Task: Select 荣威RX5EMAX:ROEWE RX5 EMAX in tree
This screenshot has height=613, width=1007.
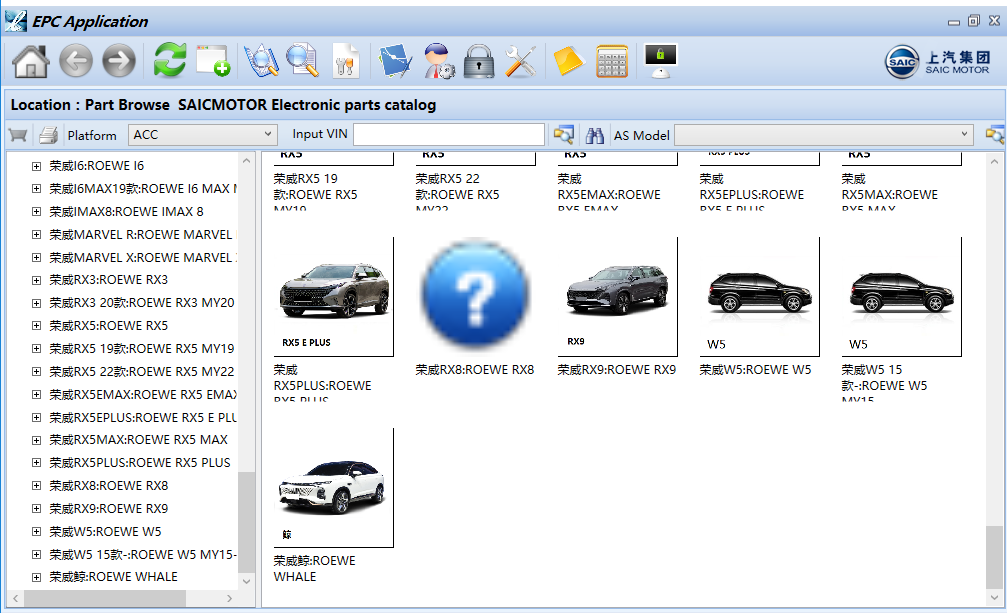Action: [x=143, y=395]
